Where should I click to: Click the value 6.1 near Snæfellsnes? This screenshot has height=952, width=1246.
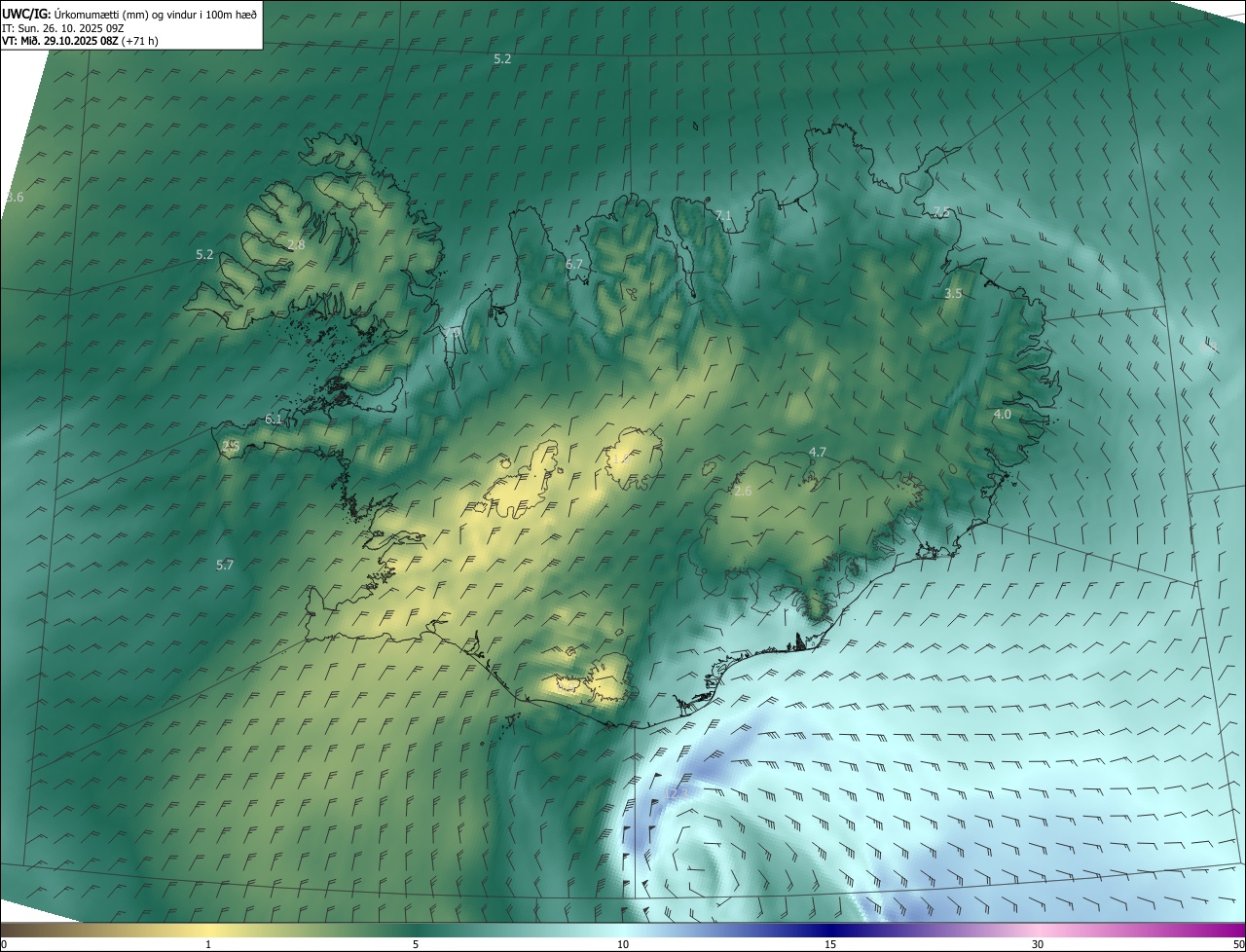coord(274,420)
